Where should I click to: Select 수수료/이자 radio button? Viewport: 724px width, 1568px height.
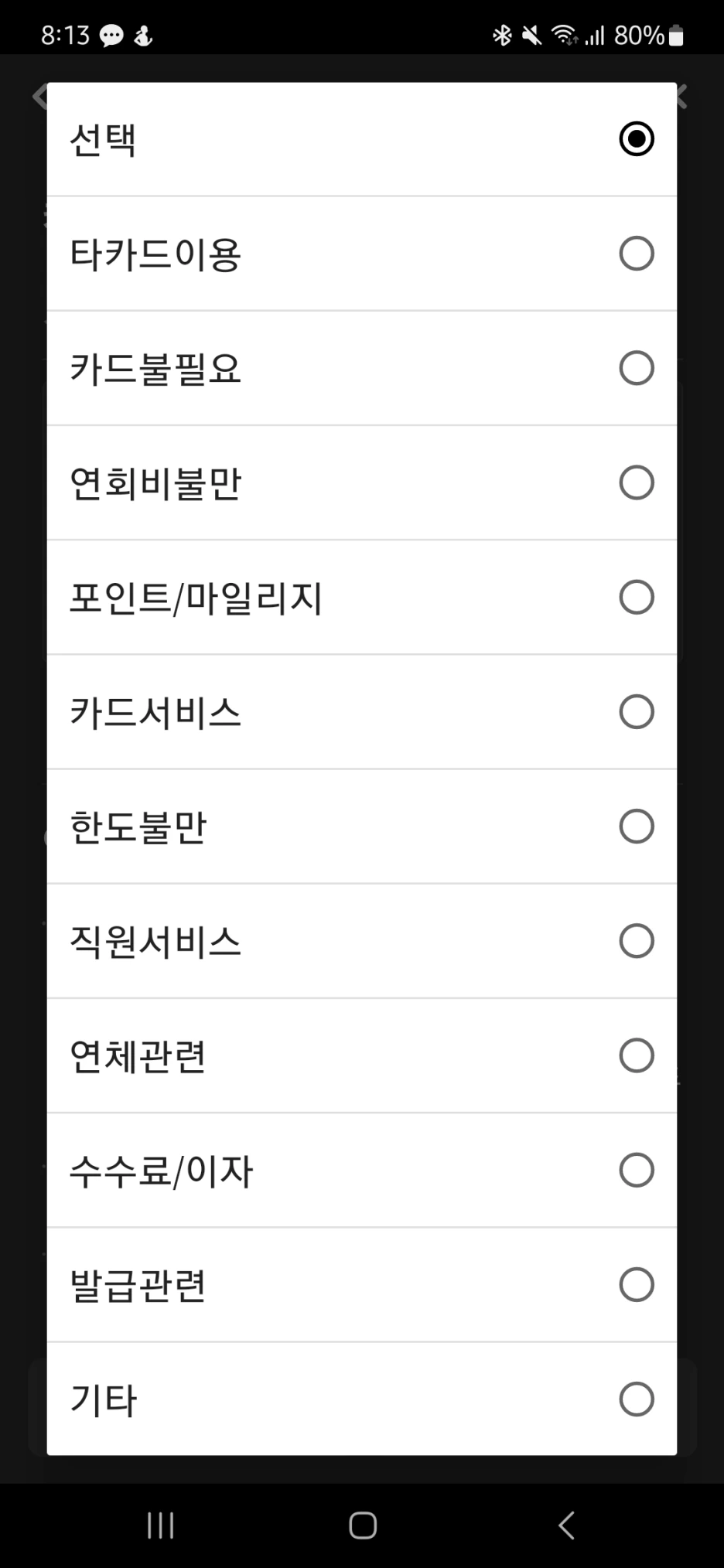(x=636, y=1170)
